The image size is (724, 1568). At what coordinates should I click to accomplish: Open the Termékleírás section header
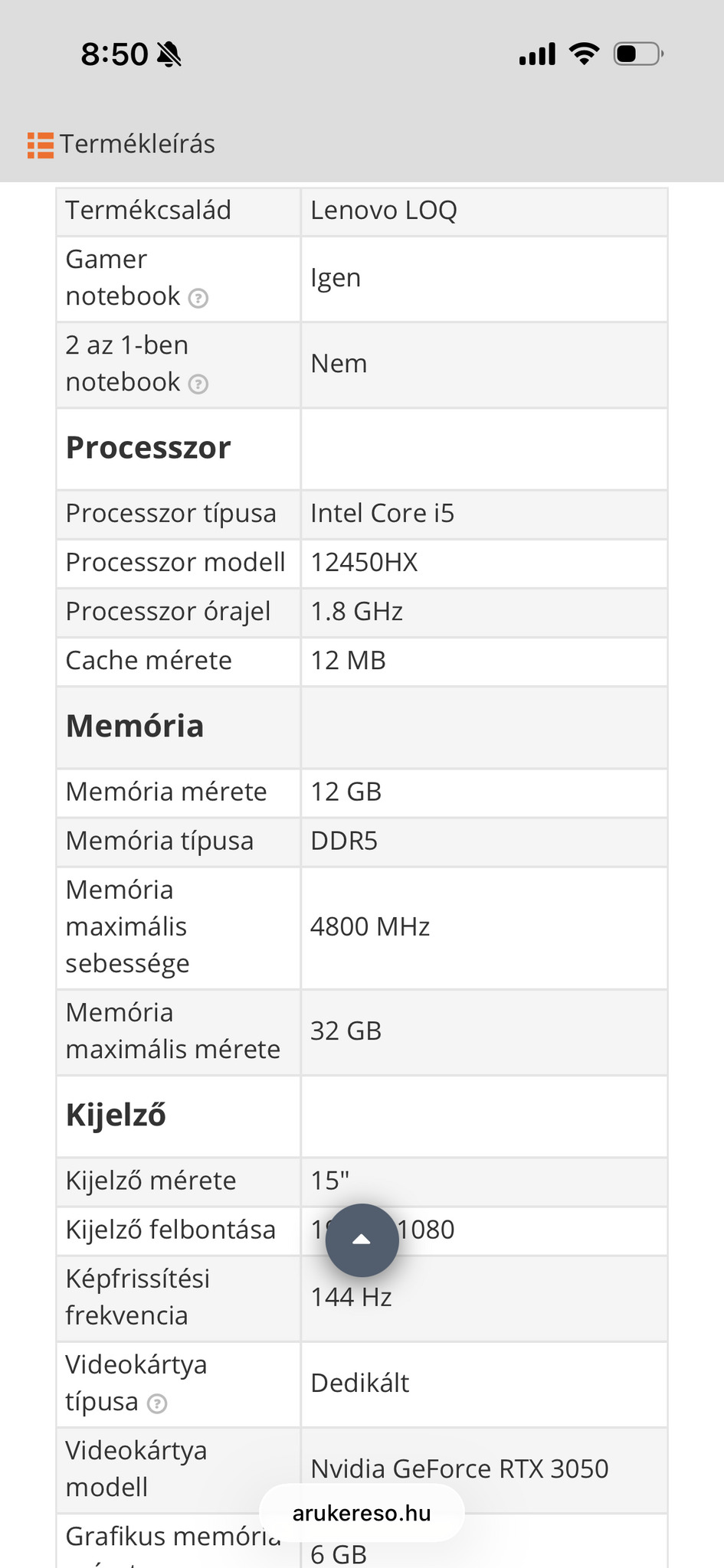[138, 144]
